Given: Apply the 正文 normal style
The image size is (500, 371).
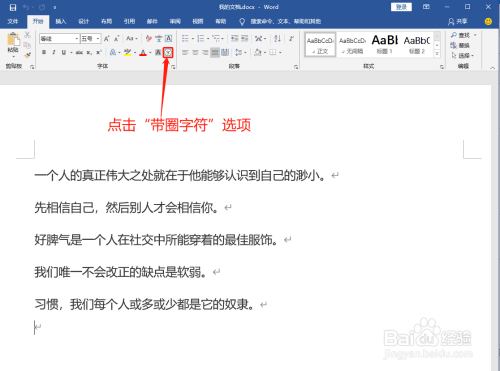Looking at the screenshot, I should click(320, 44).
